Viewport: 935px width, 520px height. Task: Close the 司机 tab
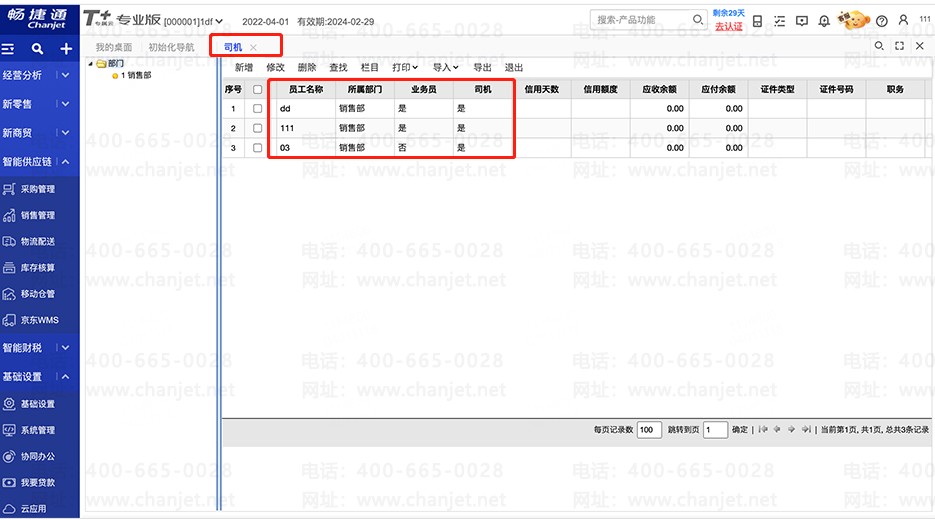(x=253, y=47)
